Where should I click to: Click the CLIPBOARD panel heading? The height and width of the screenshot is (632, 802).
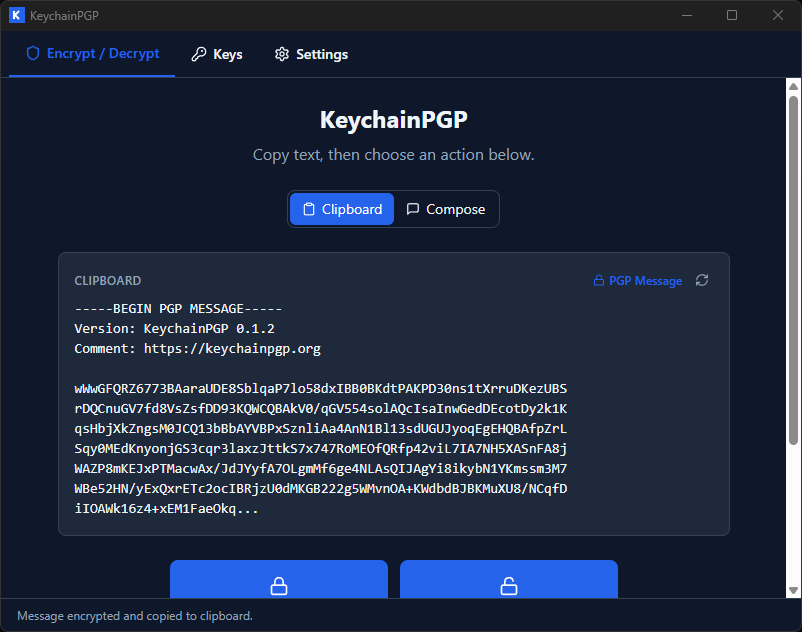point(106,281)
